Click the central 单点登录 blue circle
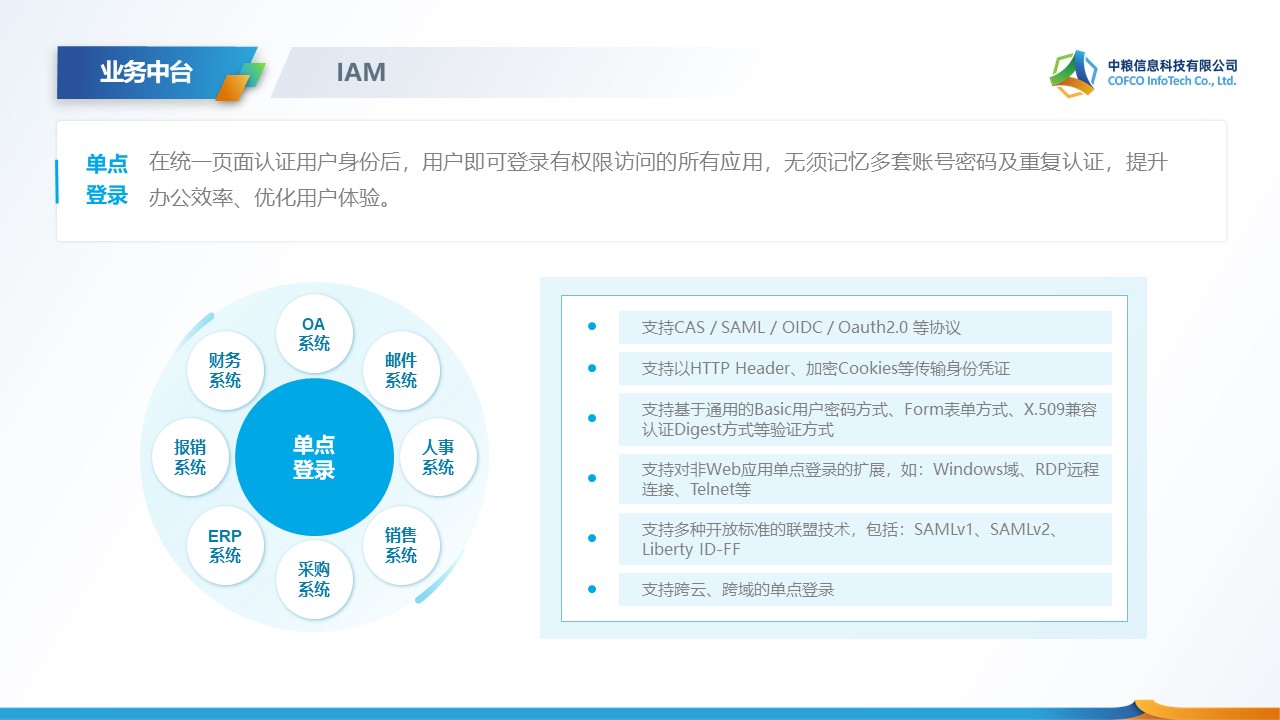The height and width of the screenshot is (720, 1280). [314, 457]
